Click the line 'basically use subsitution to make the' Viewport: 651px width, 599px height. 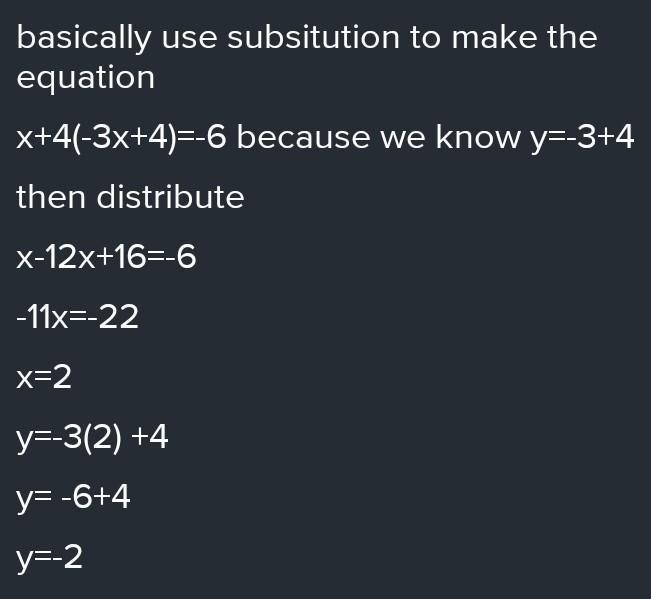coord(307,39)
